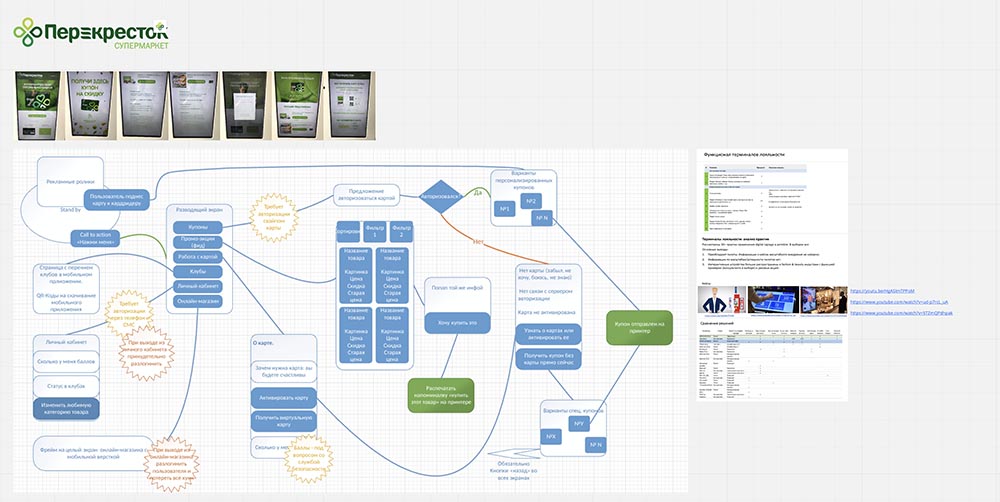Click the 'Онлайн-магазин' menu block
This screenshot has height=502, width=1000.
click(198, 301)
